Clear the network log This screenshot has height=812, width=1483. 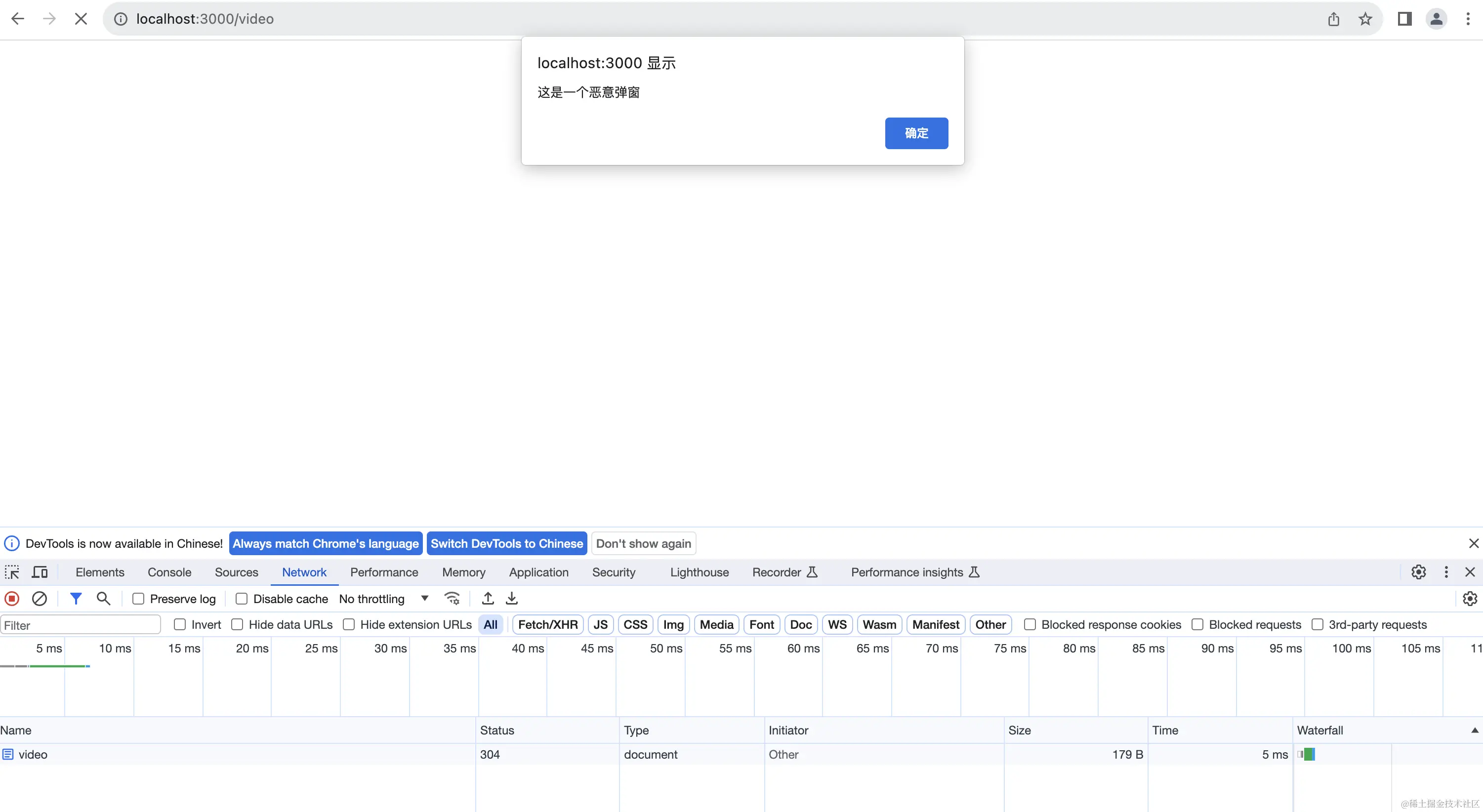pos(39,599)
